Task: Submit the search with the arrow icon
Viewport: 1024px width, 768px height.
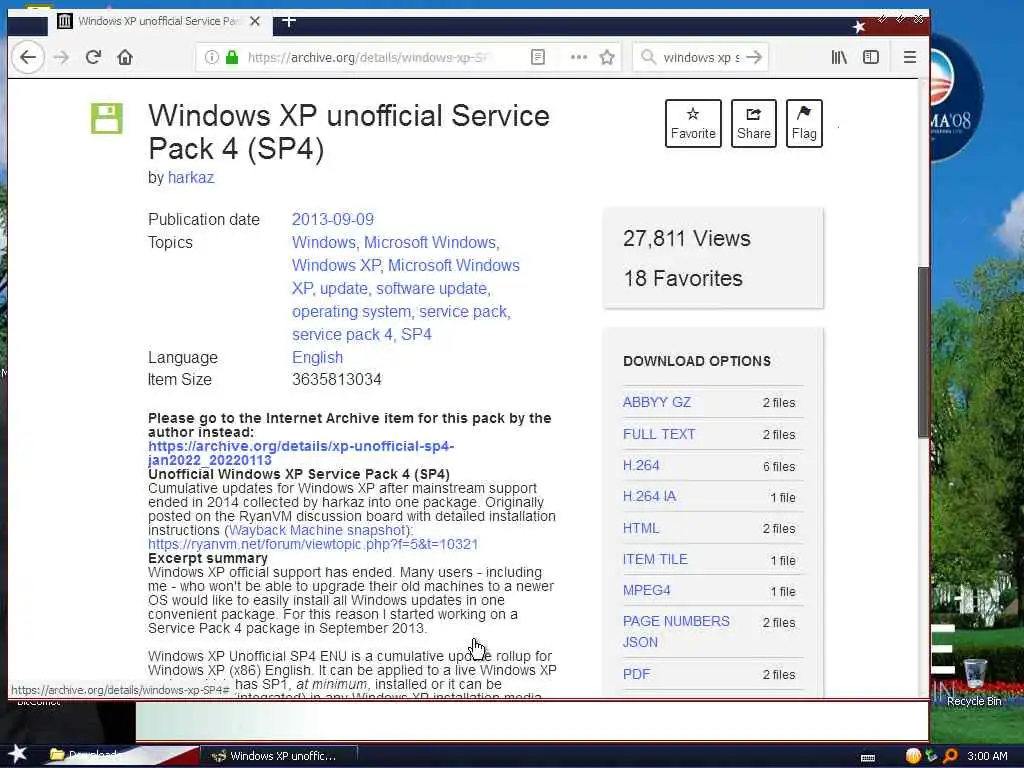Action: click(754, 57)
